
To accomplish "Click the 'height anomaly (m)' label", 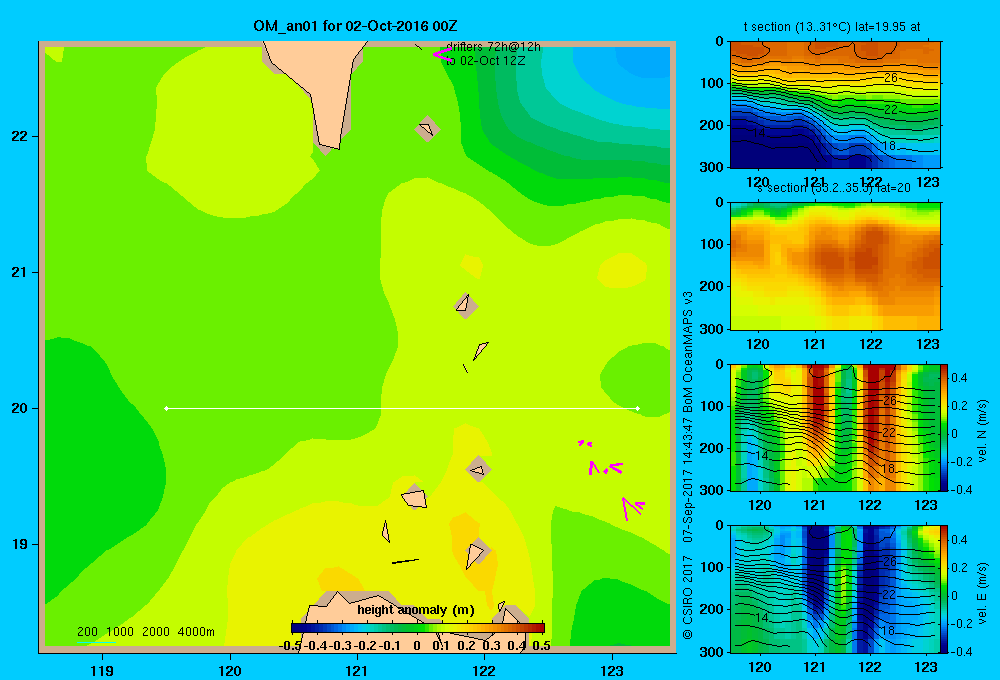I will click(416, 610).
